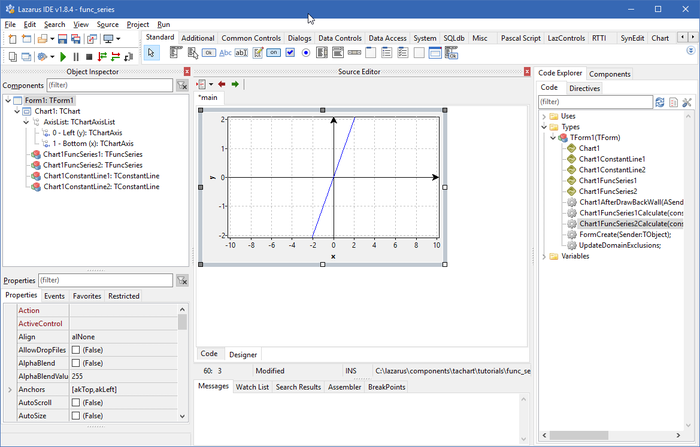Collapse the Chart1: TChart tree node
The width and height of the screenshot is (700, 447).
pos(18,111)
